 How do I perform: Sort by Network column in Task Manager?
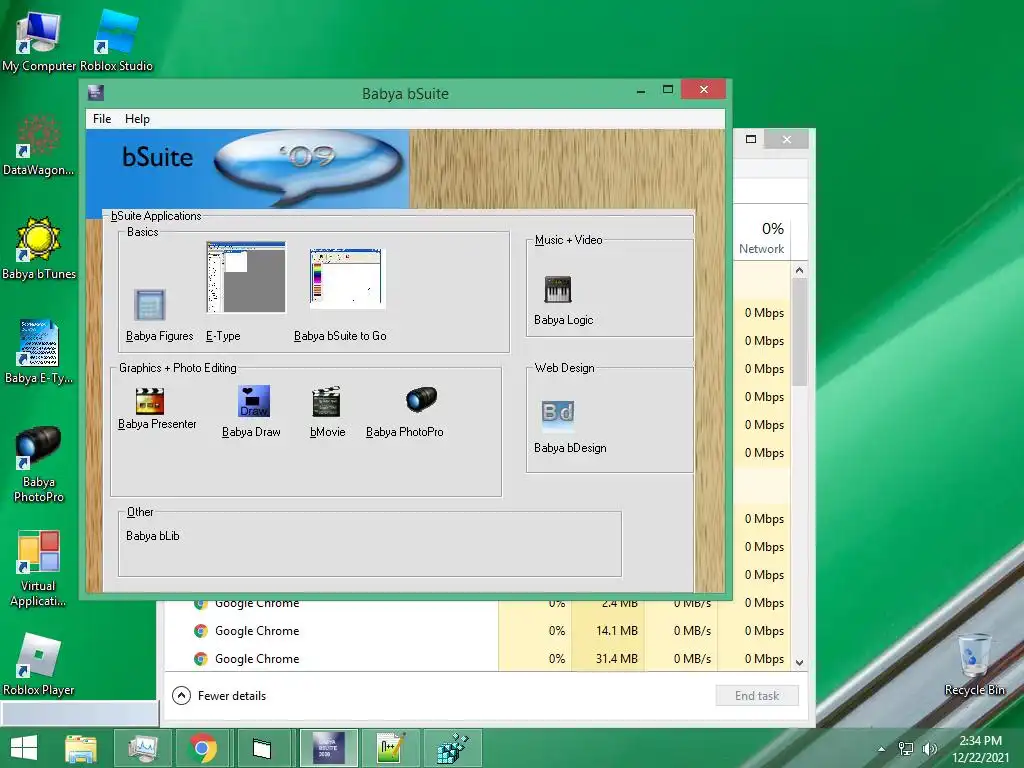[x=763, y=238]
